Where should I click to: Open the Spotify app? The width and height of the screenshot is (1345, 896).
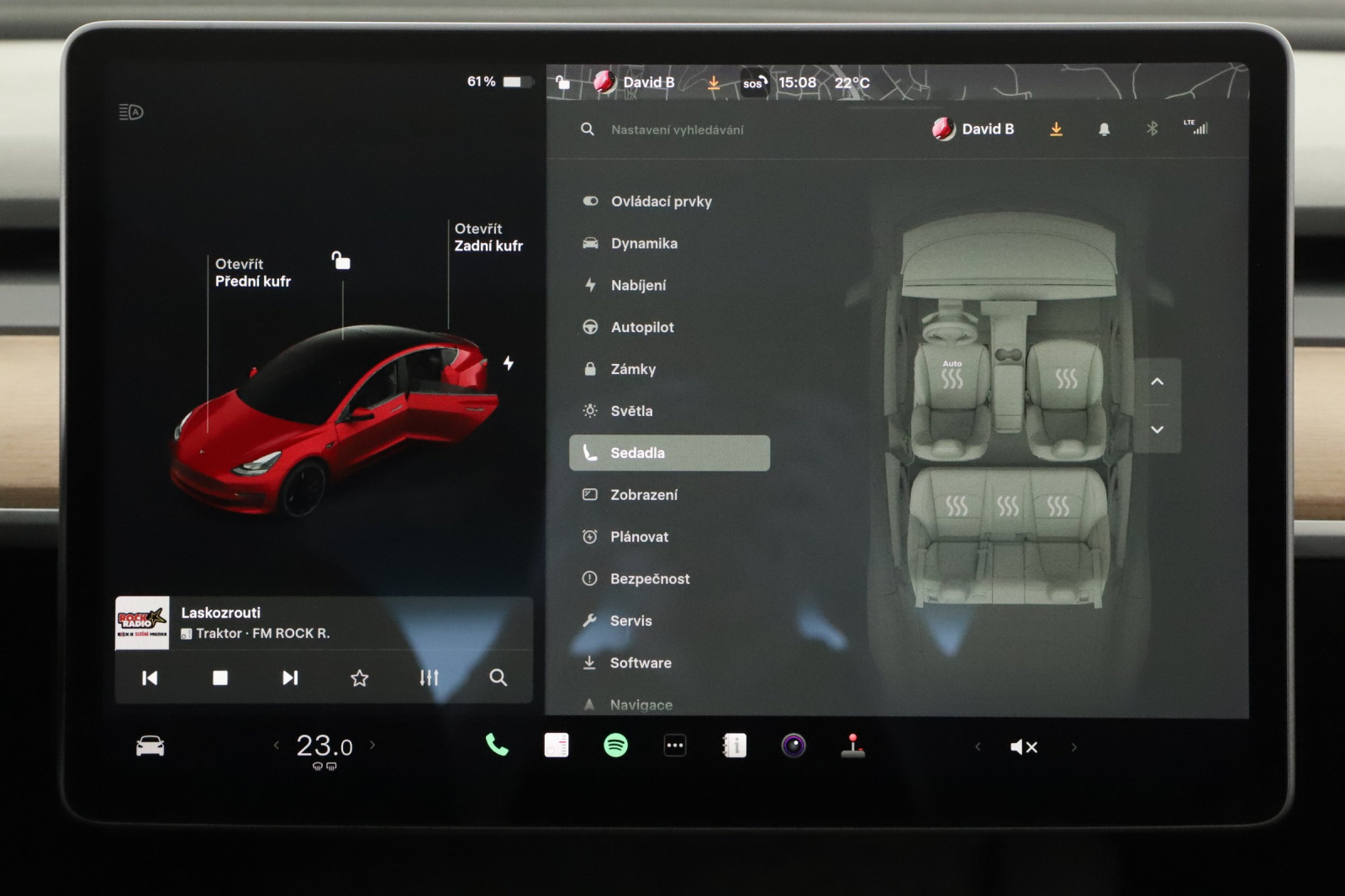click(615, 746)
